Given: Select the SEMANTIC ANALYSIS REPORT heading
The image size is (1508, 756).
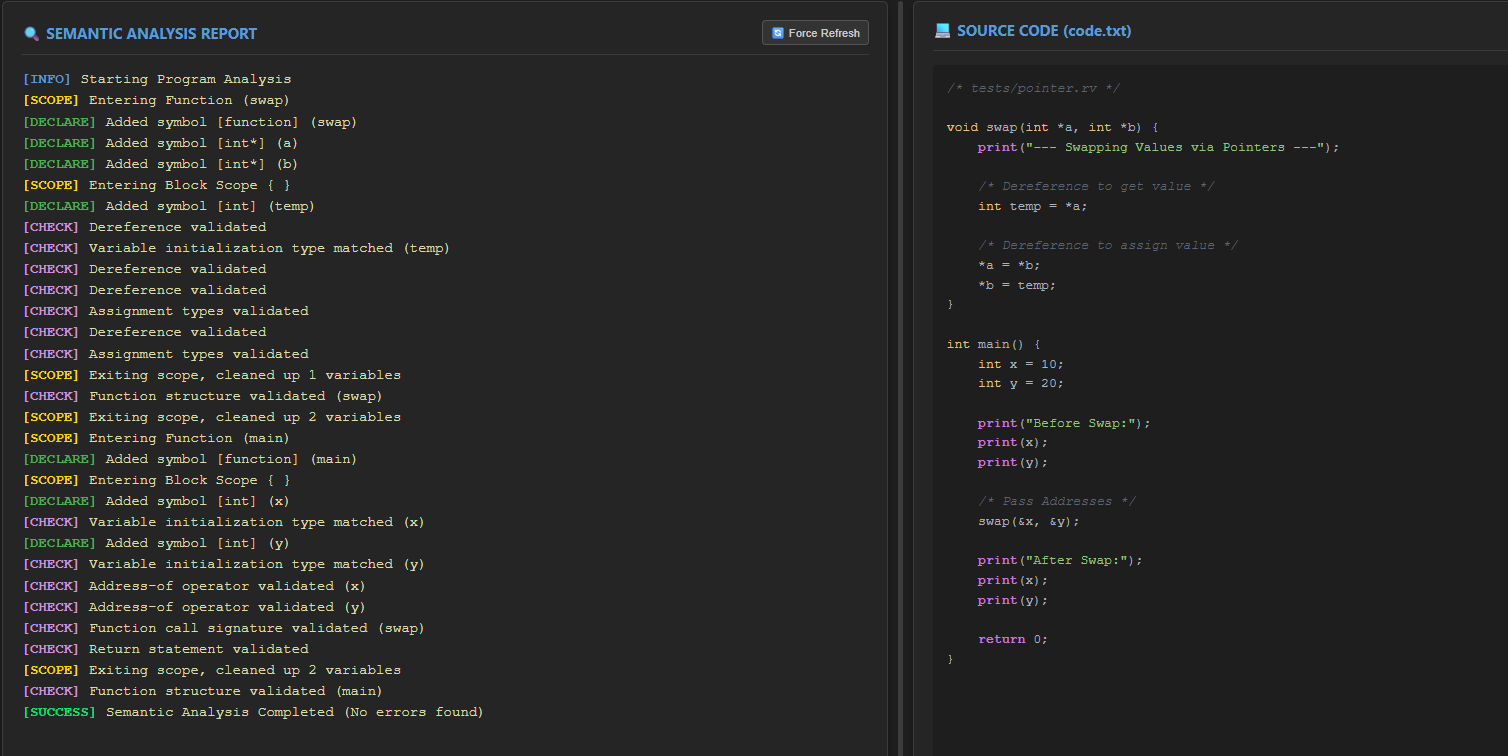Looking at the screenshot, I should [151, 34].
